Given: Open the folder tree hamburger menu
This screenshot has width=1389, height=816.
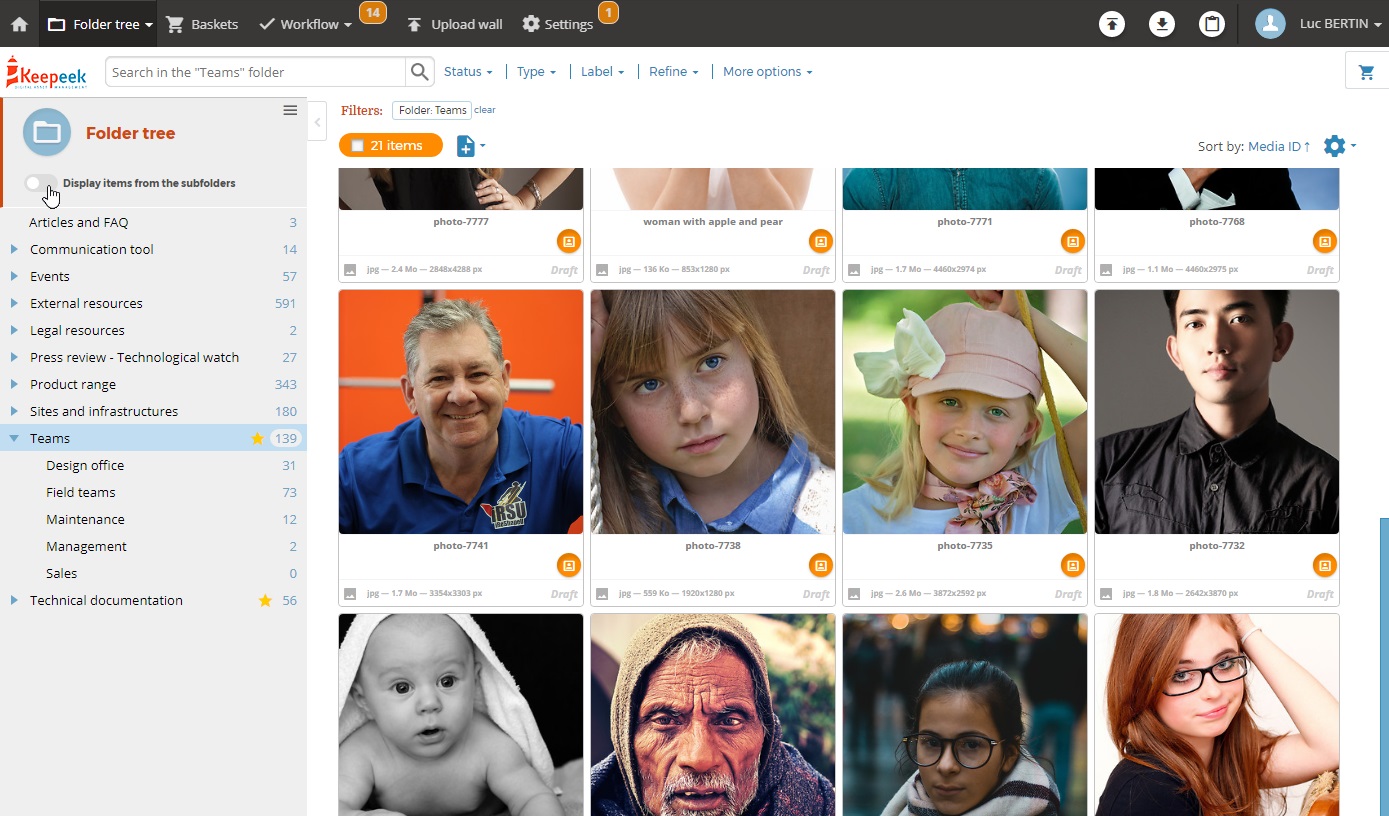Looking at the screenshot, I should [x=290, y=110].
